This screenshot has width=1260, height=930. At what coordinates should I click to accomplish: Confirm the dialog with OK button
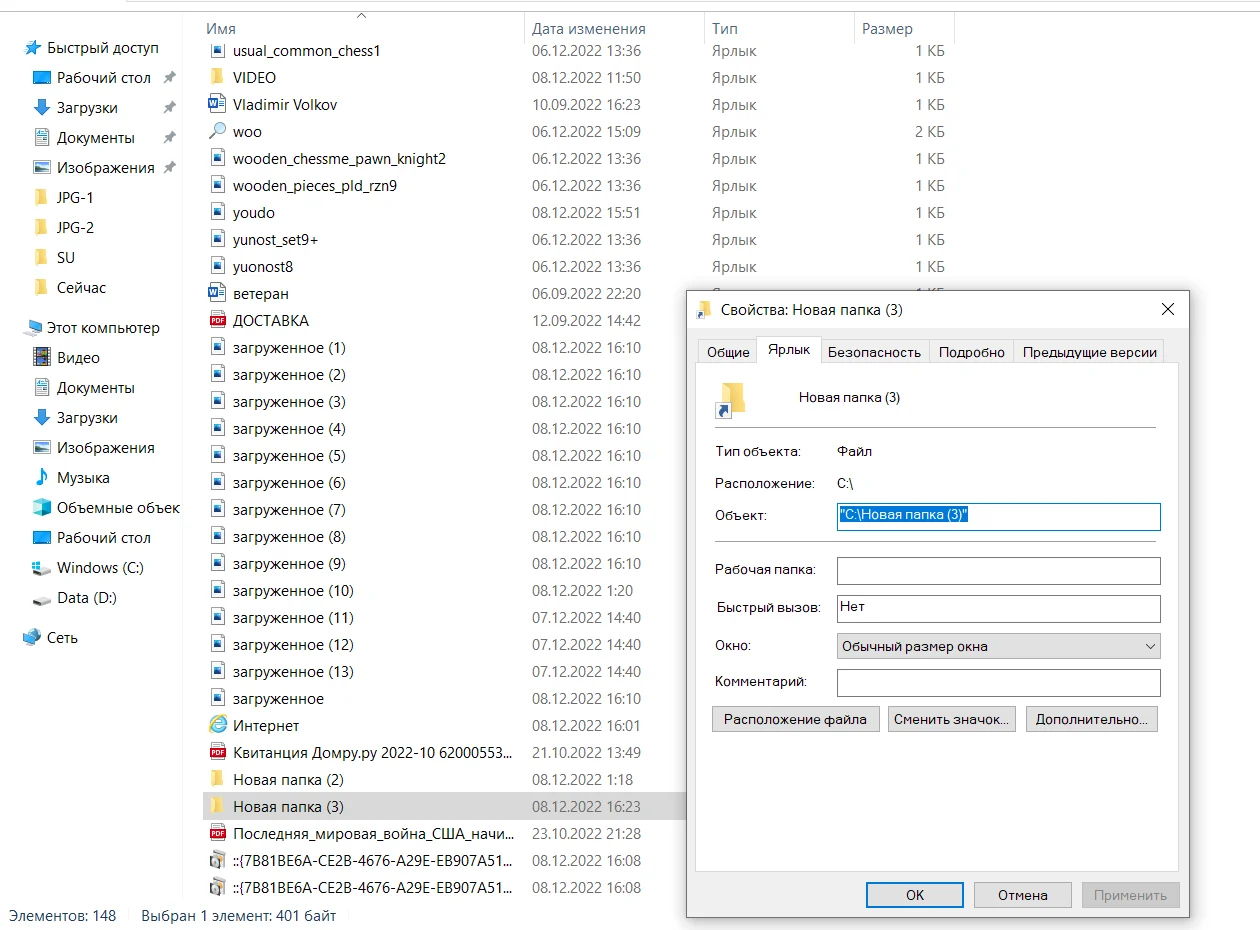[914, 895]
